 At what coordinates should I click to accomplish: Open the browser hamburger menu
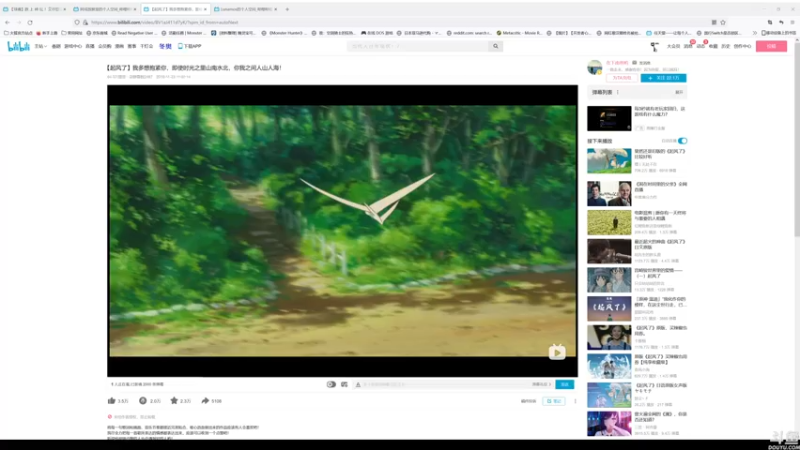point(792,22)
